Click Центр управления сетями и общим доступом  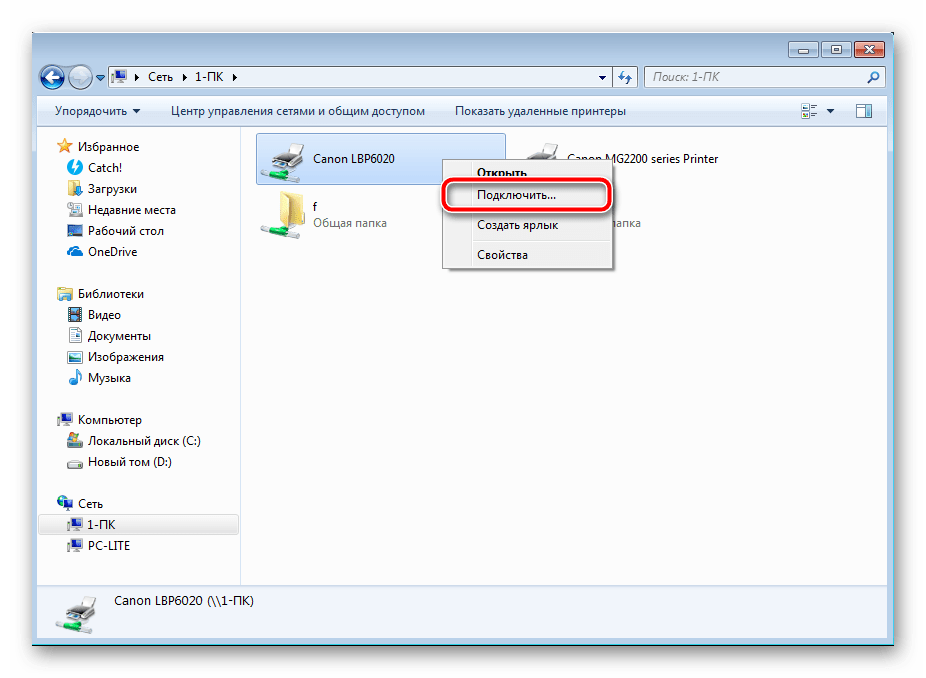click(297, 111)
